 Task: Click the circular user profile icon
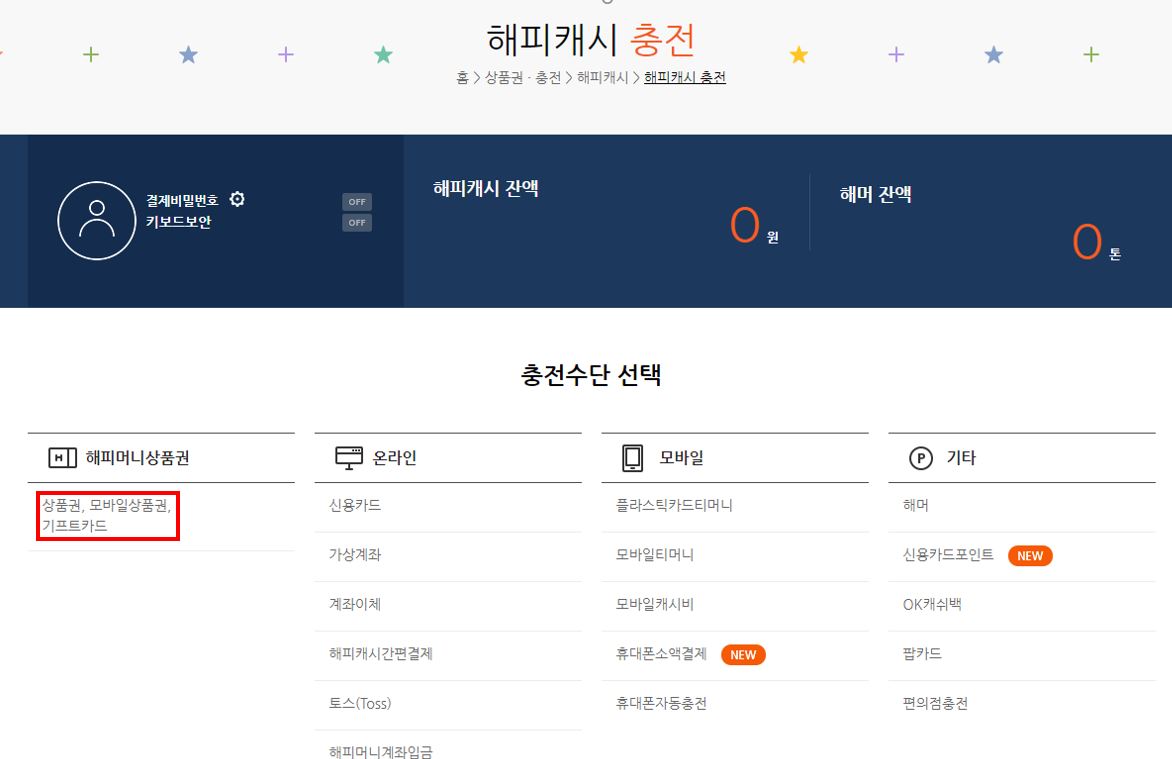click(97, 219)
